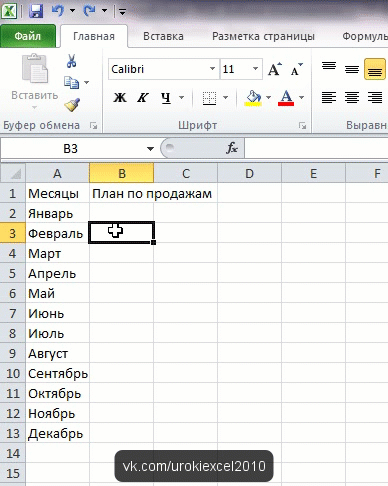The width and height of the screenshot is (388, 486).
Task: Open the Name Box dropdown arrow
Action: coord(150,149)
